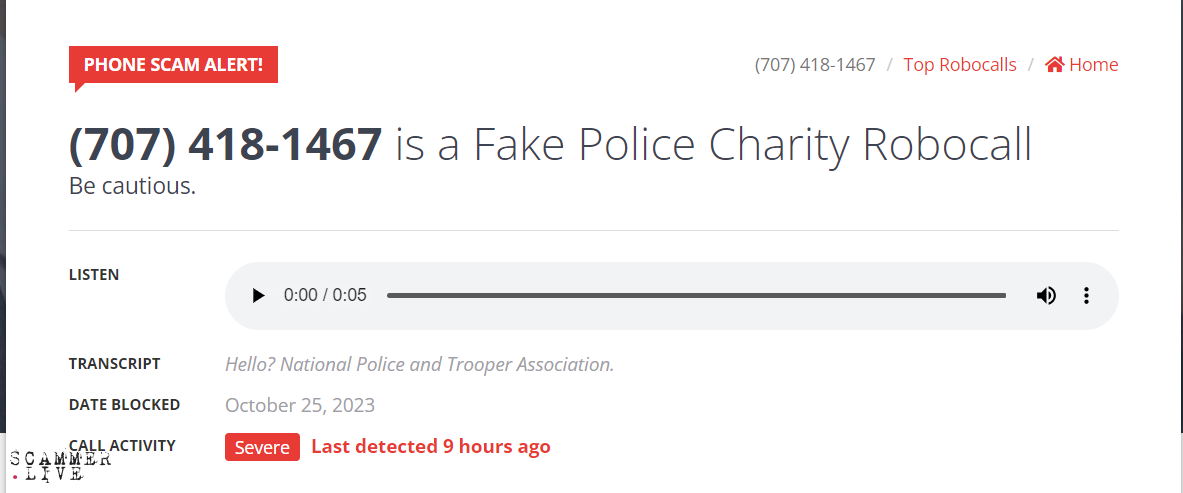Image resolution: width=1183 pixels, height=493 pixels.
Task: Go to the Home breadcrumb link
Action: tap(1093, 65)
